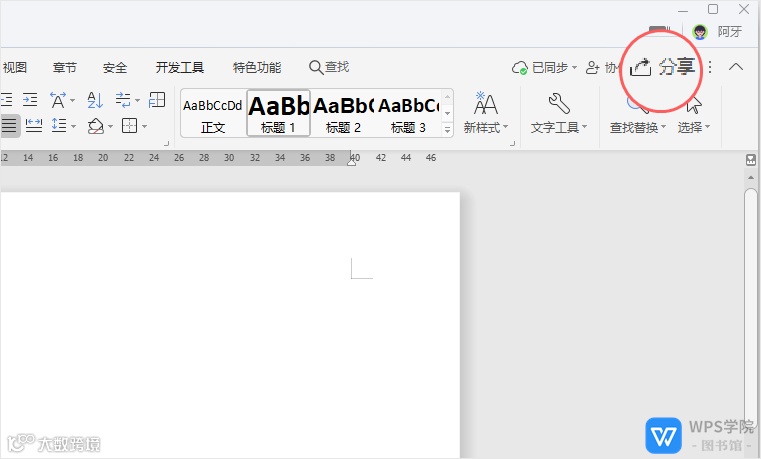761x459 pixels.
Task: Open the 文字工具 dropdown
Action: coord(559,128)
